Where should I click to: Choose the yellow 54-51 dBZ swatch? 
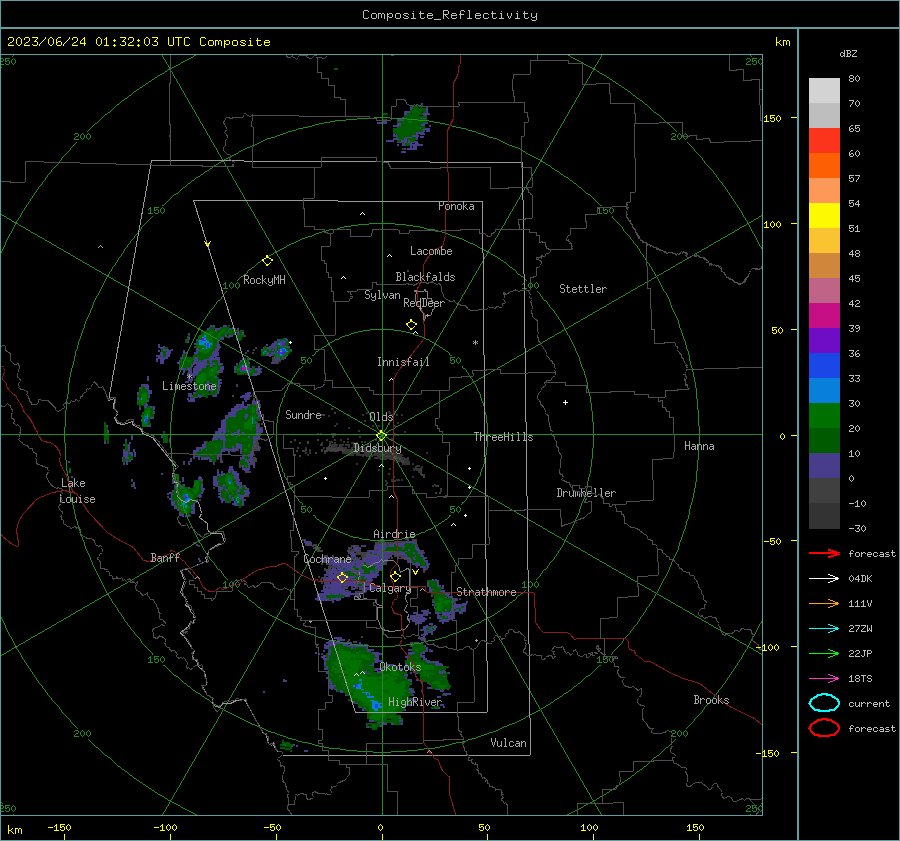click(x=824, y=216)
